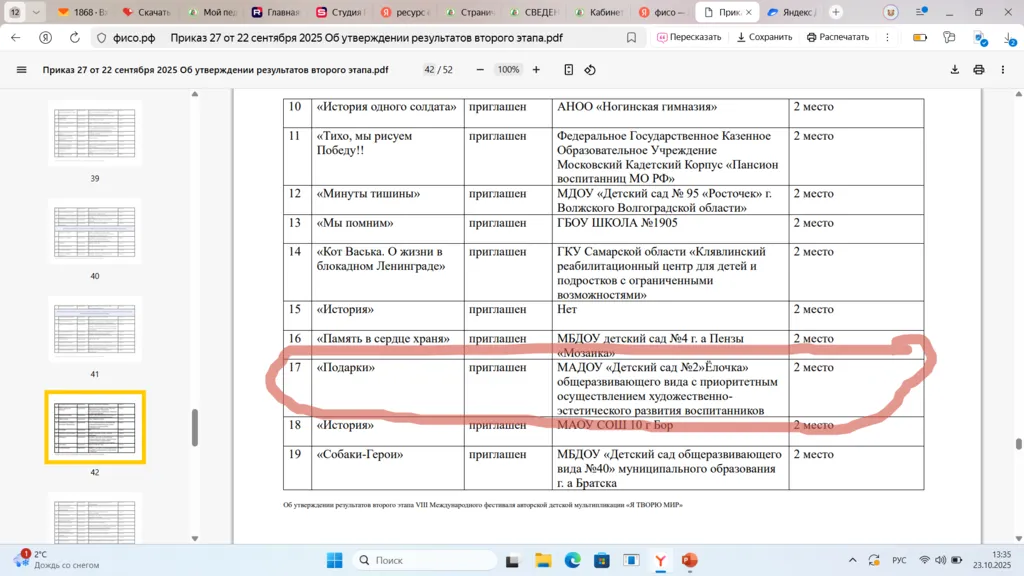The image size is (1024, 576).
Task: Click the Пересказать button
Action: (689, 37)
